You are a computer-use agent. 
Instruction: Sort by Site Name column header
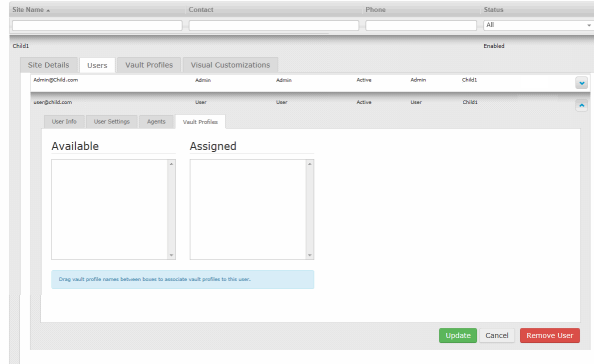point(31,10)
